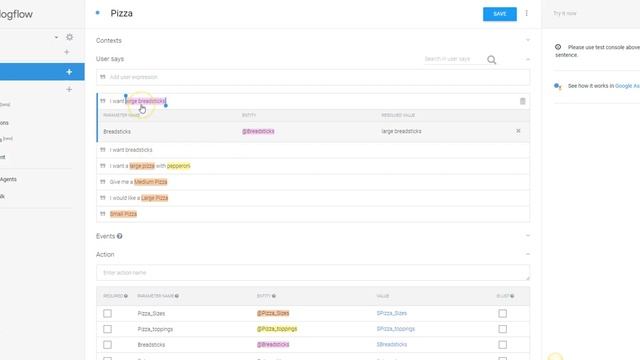Click highlighted 'Small Pizza' expression
This screenshot has height=360, width=640.
point(123,214)
